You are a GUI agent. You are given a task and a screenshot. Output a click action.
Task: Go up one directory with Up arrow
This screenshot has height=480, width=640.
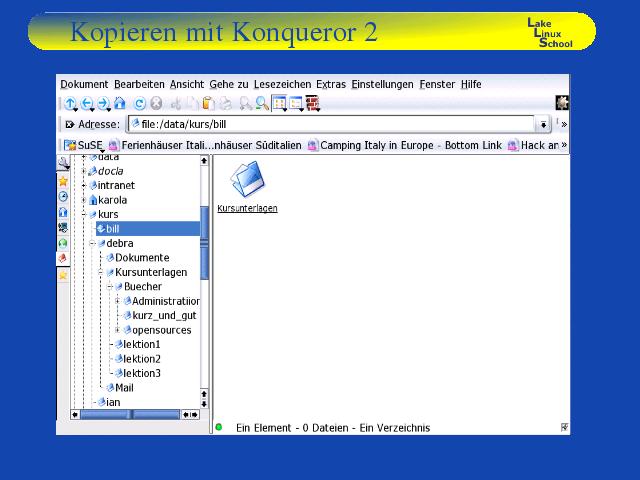click(70, 103)
